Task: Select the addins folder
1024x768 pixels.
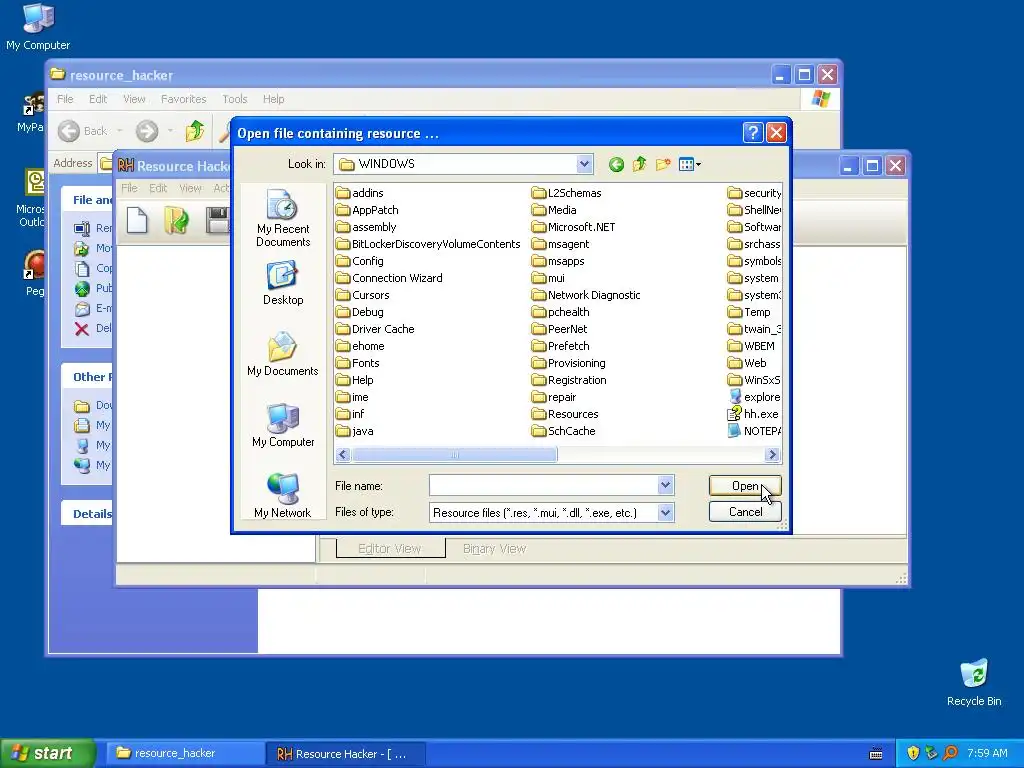Action: point(360,193)
